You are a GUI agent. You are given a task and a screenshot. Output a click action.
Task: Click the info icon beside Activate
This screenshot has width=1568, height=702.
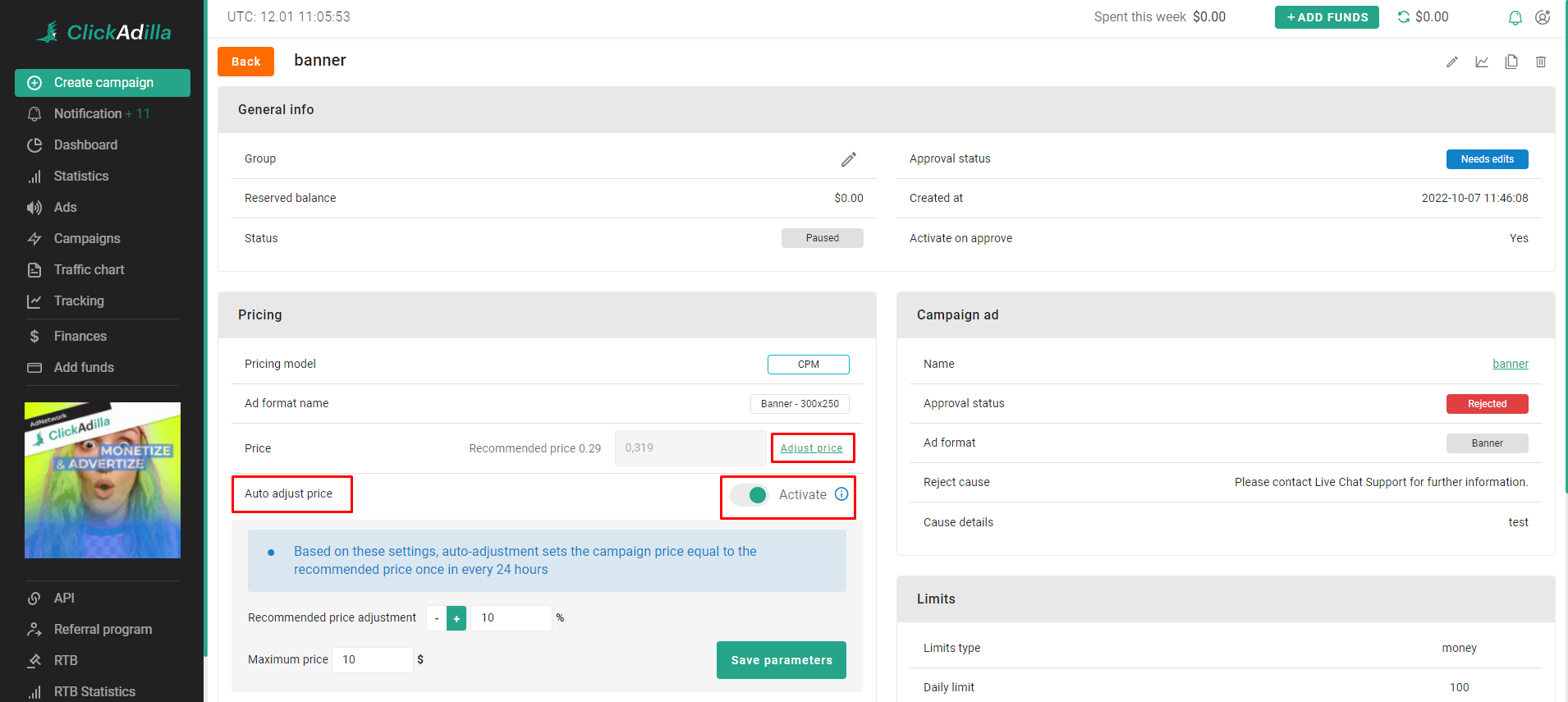841,494
